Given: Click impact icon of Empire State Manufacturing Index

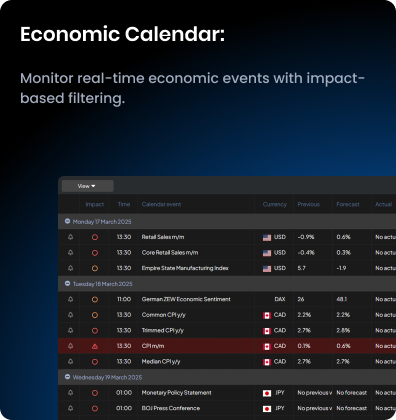Looking at the screenshot, I should [95, 268].
